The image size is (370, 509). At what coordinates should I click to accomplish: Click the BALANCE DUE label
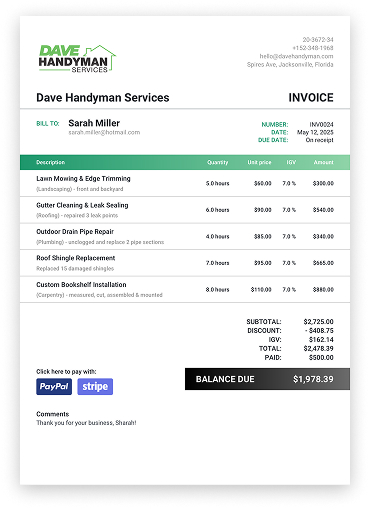click(225, 379)
